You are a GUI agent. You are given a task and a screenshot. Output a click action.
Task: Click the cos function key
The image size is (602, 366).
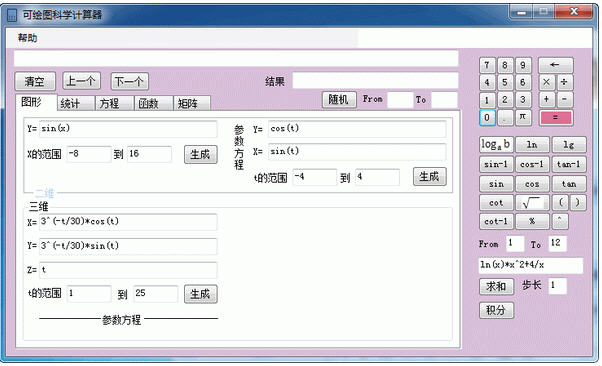(x=532, y=184)
